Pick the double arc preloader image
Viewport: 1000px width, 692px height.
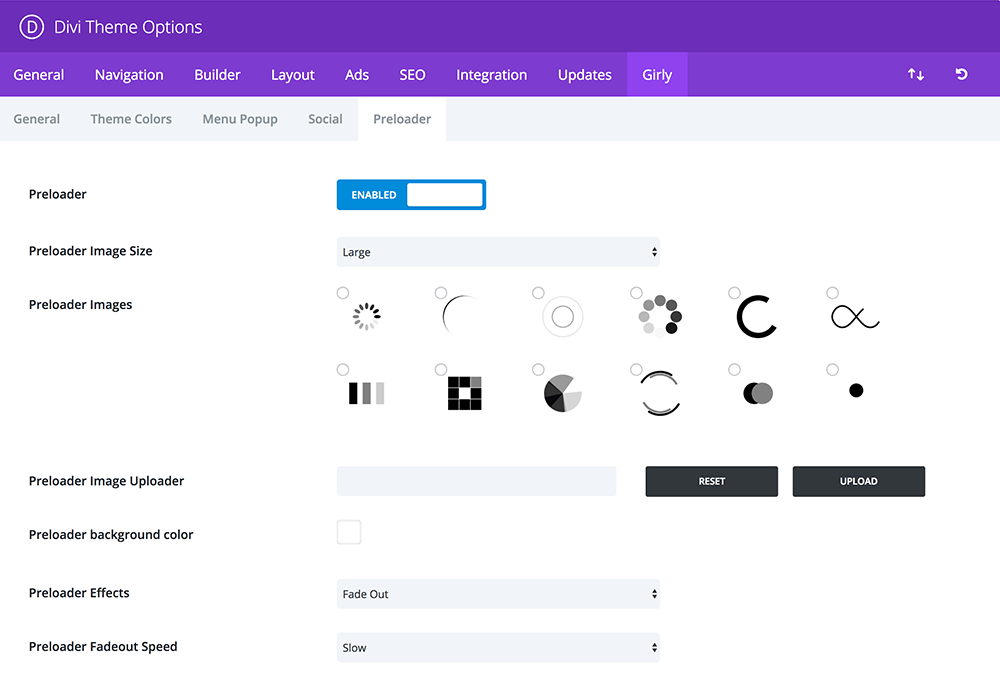tap(660, 394)
